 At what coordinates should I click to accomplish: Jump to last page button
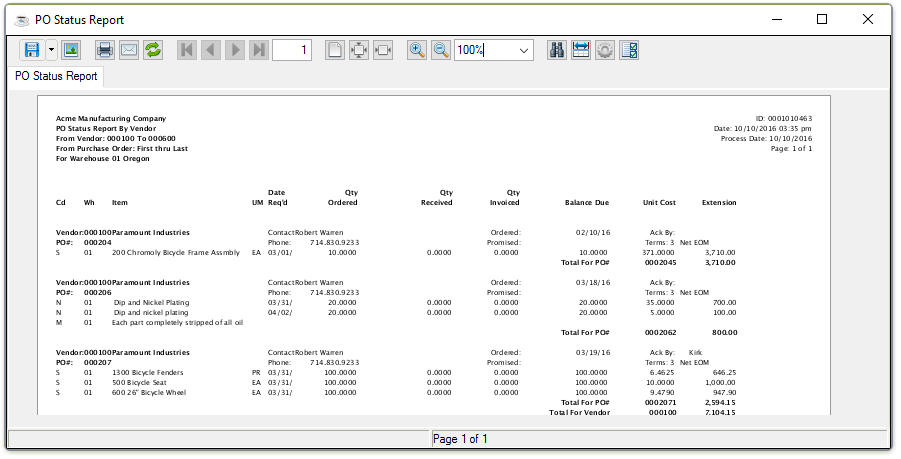tap(259, 50)
